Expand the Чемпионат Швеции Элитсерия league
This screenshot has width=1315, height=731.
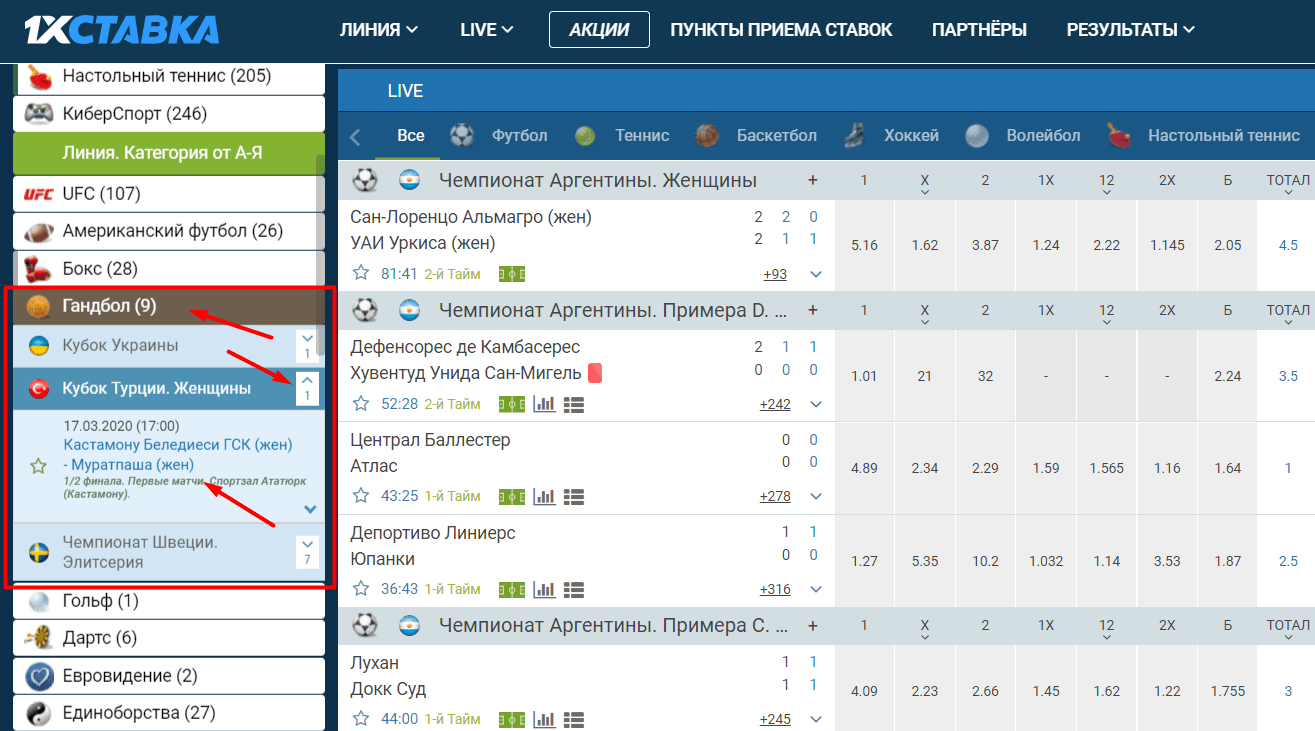307,552
